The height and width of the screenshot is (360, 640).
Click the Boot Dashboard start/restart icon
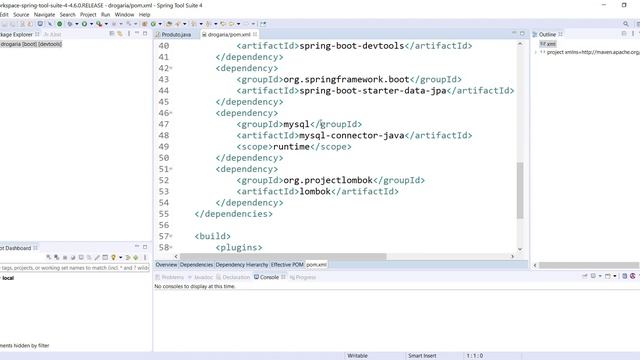pyautogui.click(x=49, y=258)
